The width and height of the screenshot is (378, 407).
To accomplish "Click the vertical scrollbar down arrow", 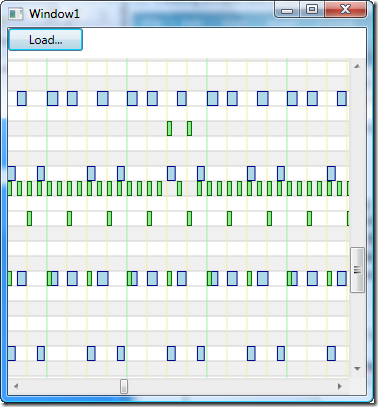I will tap(357, 369).
